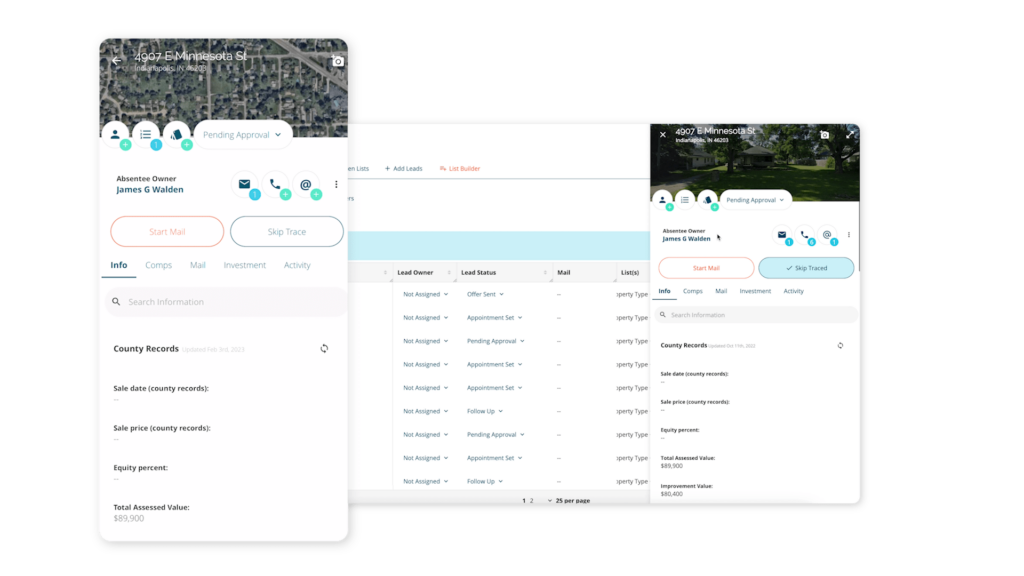Click the back arrow on the property card
Image resolution: width=1024 pixels, height=576 pixels.
pos(116,60)
